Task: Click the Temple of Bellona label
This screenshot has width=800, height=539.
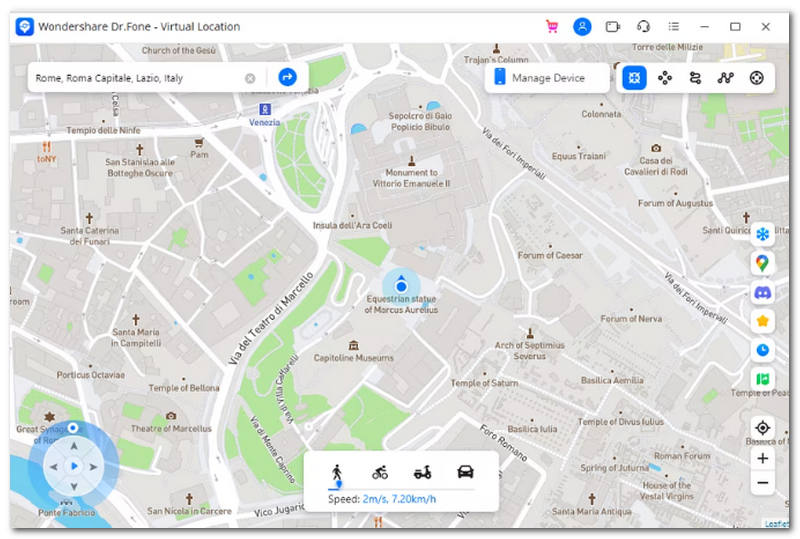Action: (x=184, y=388)
